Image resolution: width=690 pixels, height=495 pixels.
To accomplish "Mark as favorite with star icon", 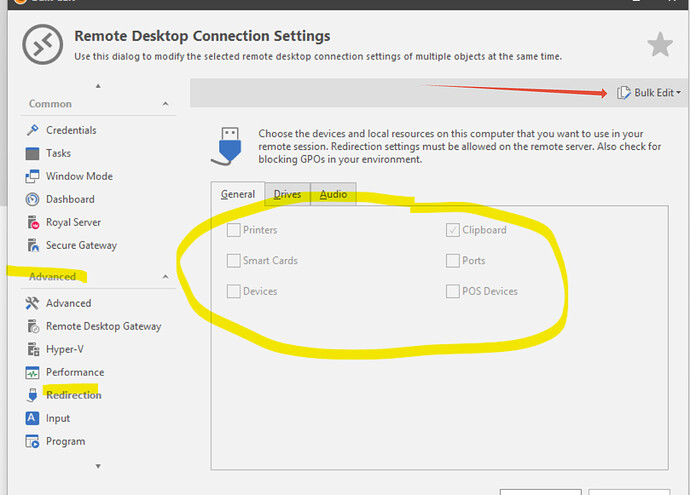I will tap(659, 45).
